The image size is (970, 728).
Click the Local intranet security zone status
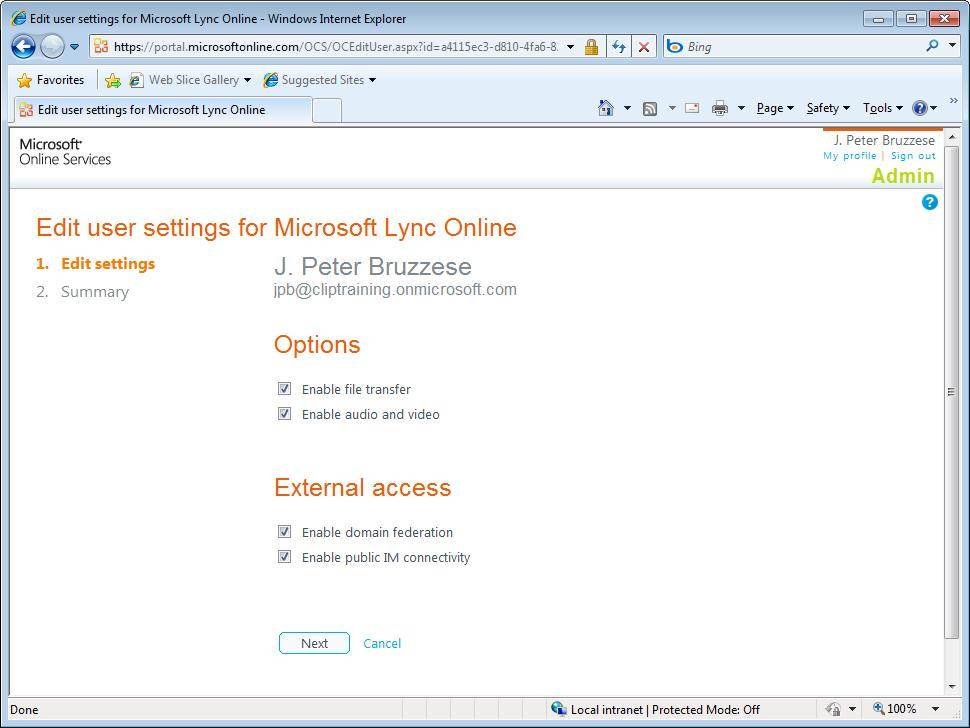pyautogui.click(x=656, y=709)
